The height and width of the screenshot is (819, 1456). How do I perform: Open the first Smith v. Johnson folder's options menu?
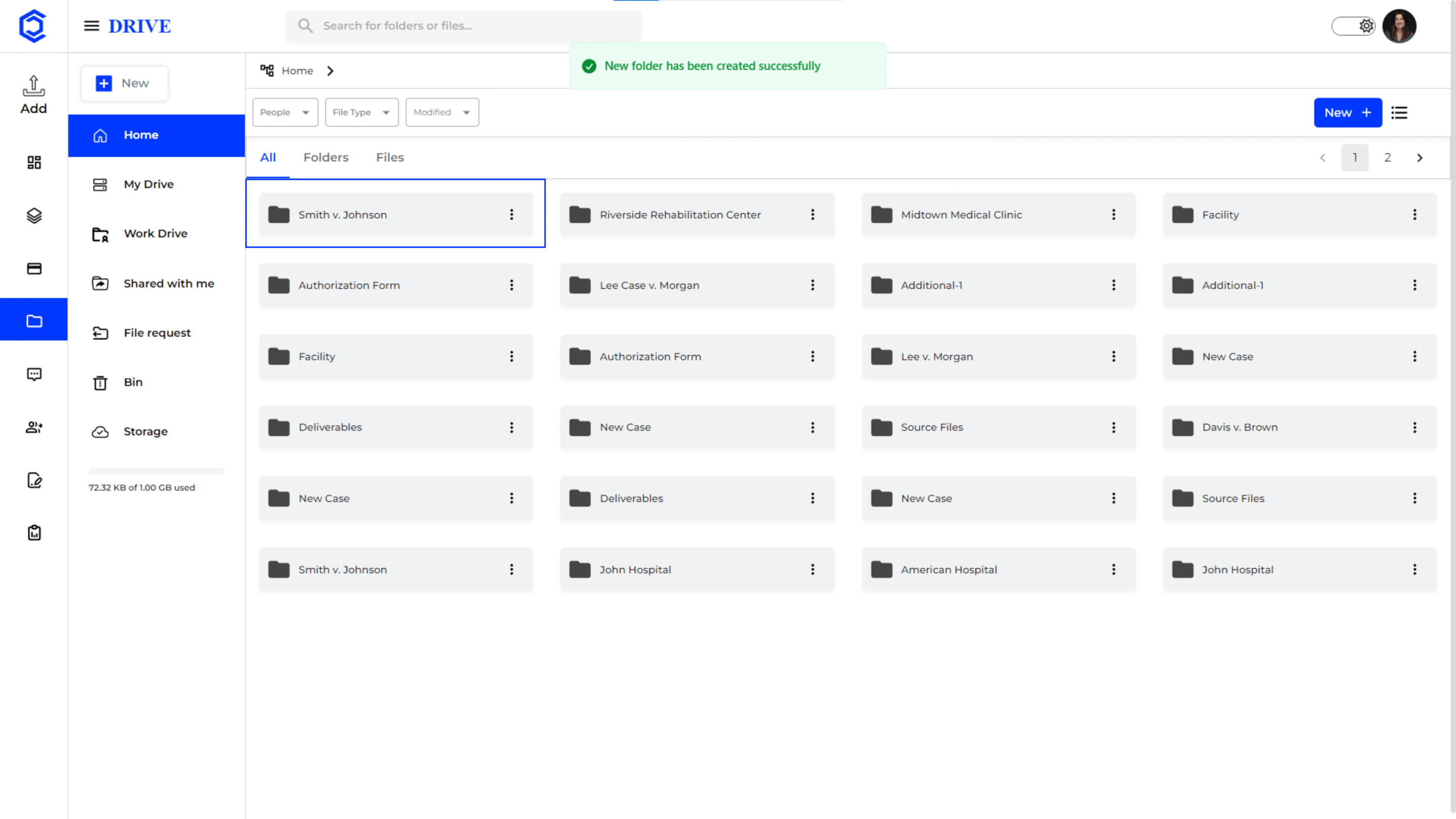pos(512,214)
